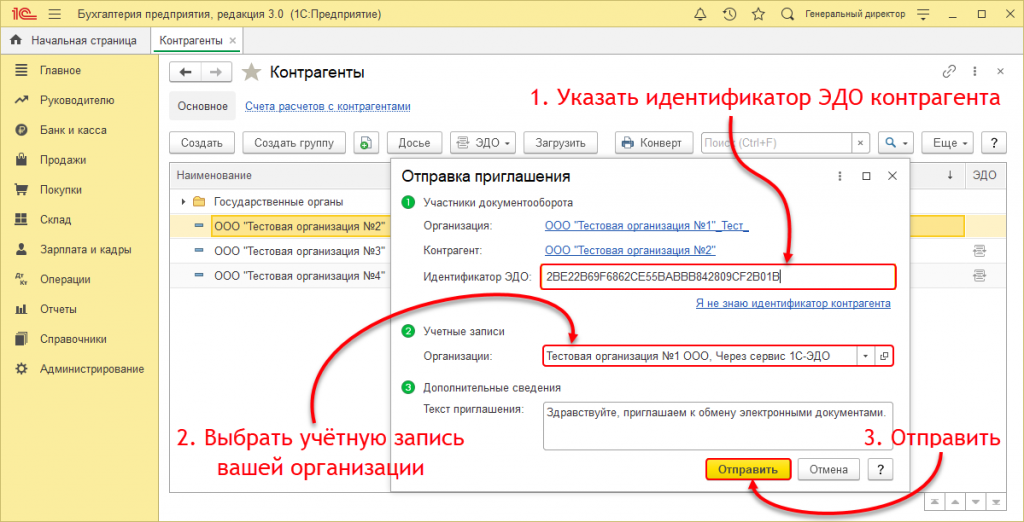Image resolution: width=1024 pixels, height=522 pixels.
Task: Open dialog three-dot options menu
Action: point(840,176)
